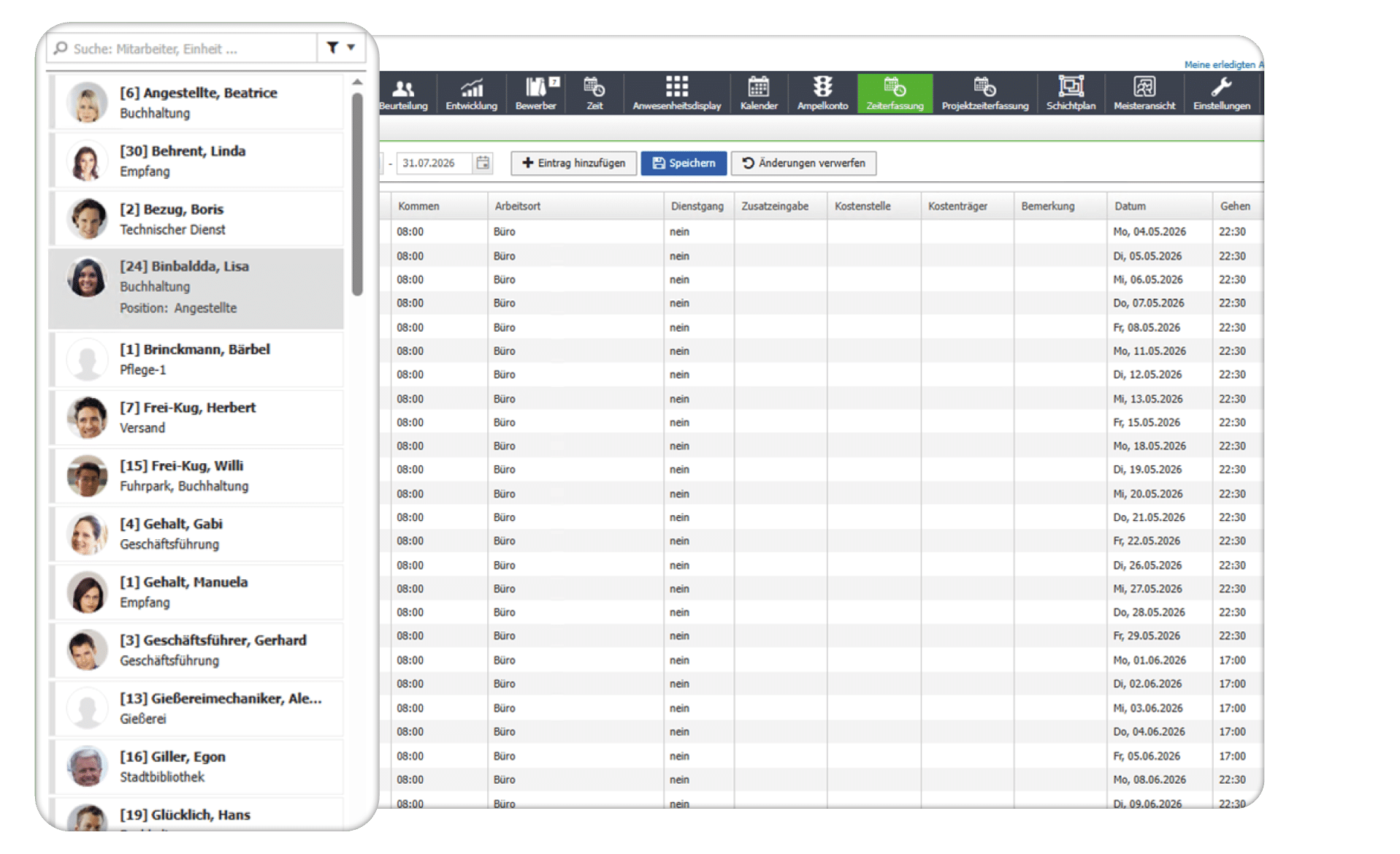This screenshot has width=1400, height=854.
Task: Click Egon Giller's profile photo
Action: [88, 767]
